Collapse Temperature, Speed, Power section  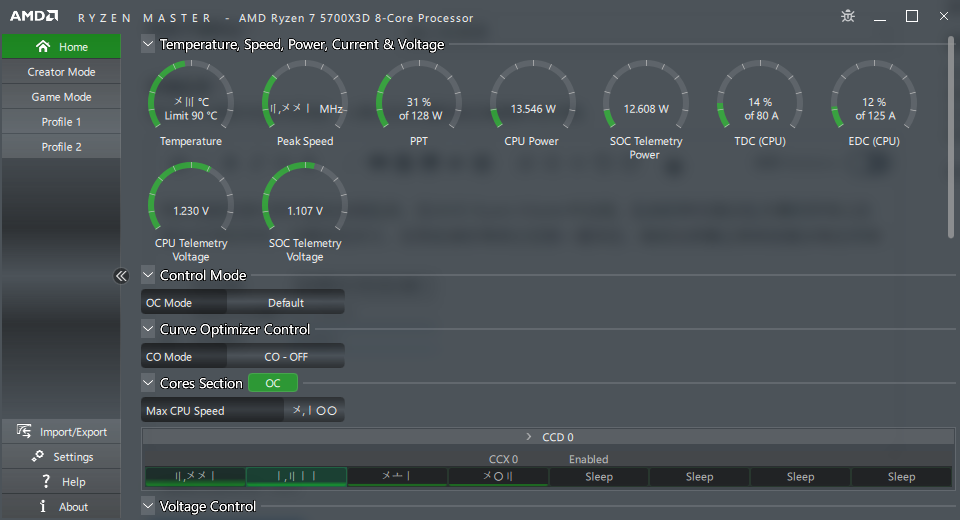click(x=148, y=44)
